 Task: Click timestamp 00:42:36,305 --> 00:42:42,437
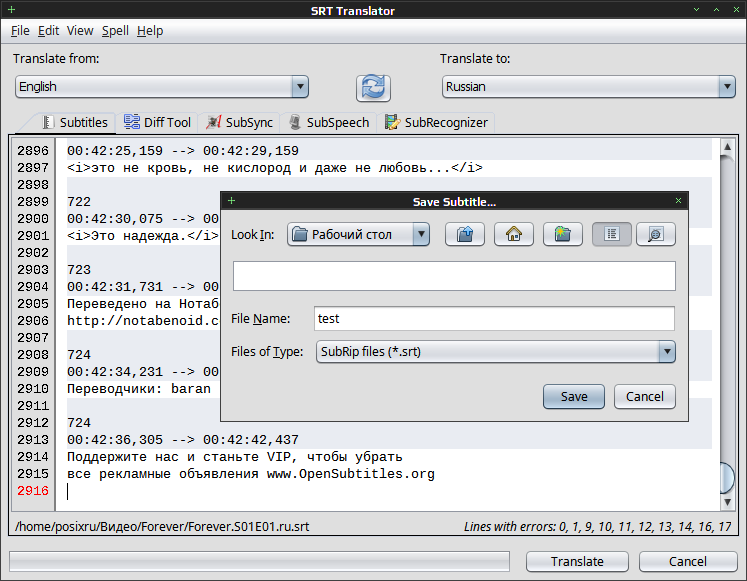tap(182, 440)
